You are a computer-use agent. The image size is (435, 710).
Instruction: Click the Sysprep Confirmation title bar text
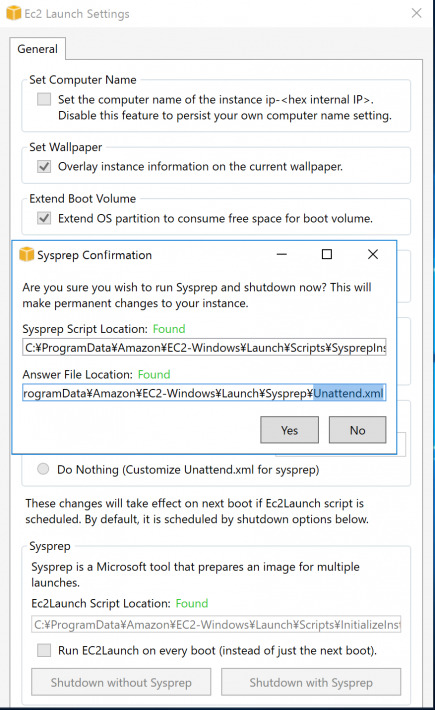click(95, 255)
